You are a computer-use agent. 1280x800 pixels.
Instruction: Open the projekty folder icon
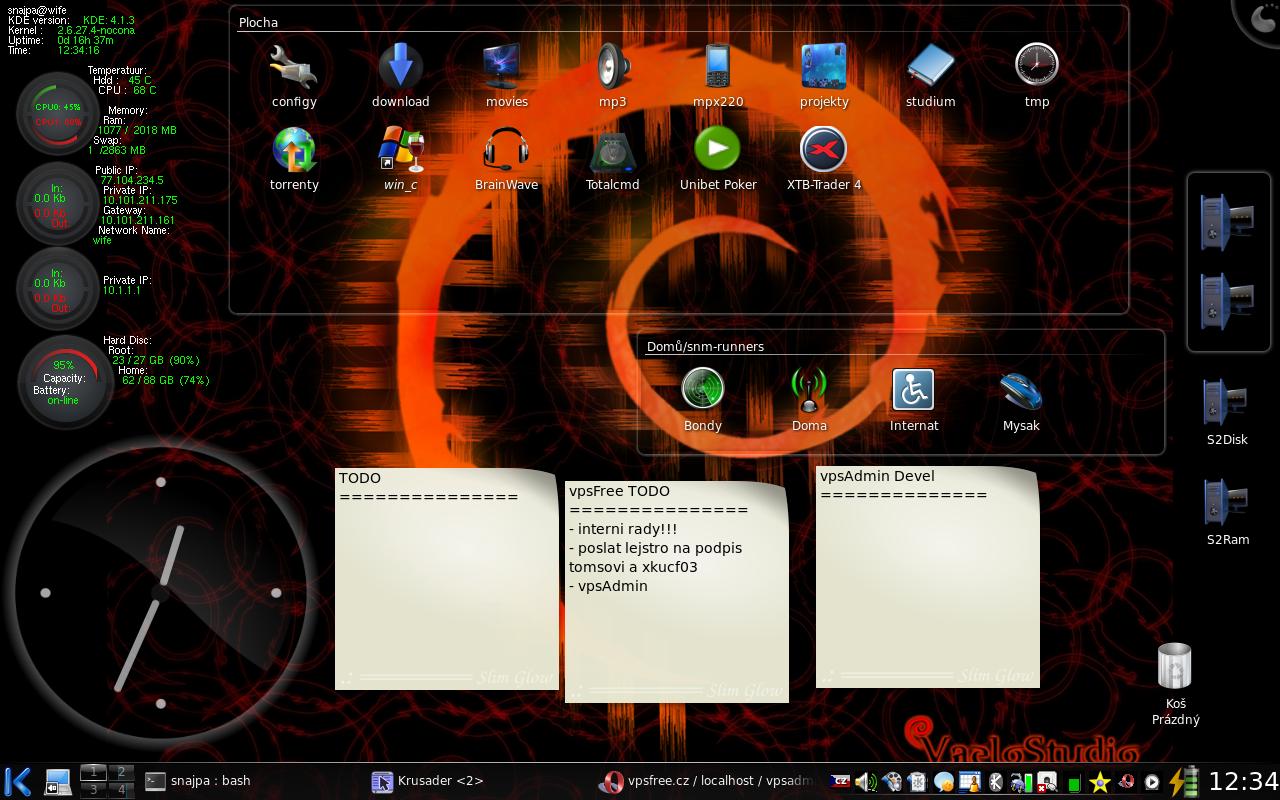point(824,66)
